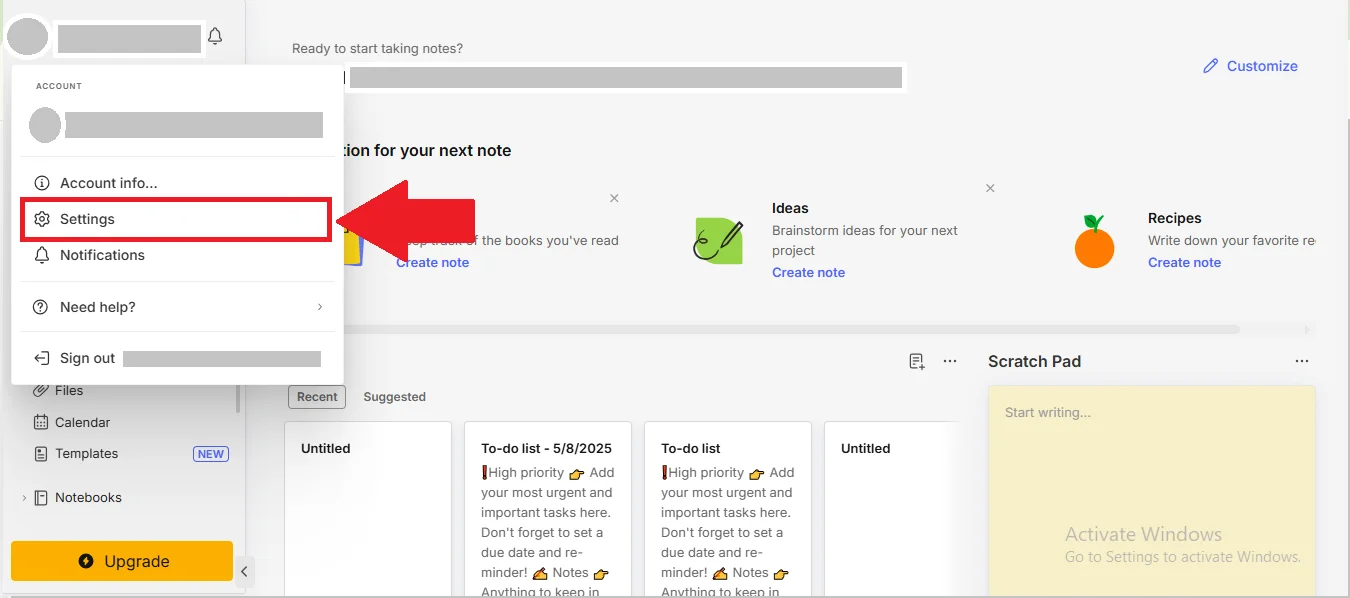The image size is (1350, 598).
Task: Click the Recipes card title
Action: 1174,218
